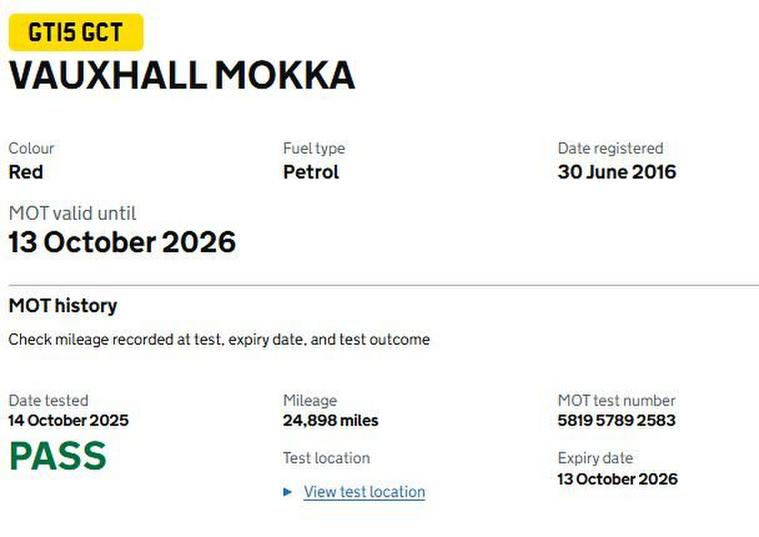Screen dimensions: 759x537
Task: Open the View test location link
Action: [x=364, y=492]
